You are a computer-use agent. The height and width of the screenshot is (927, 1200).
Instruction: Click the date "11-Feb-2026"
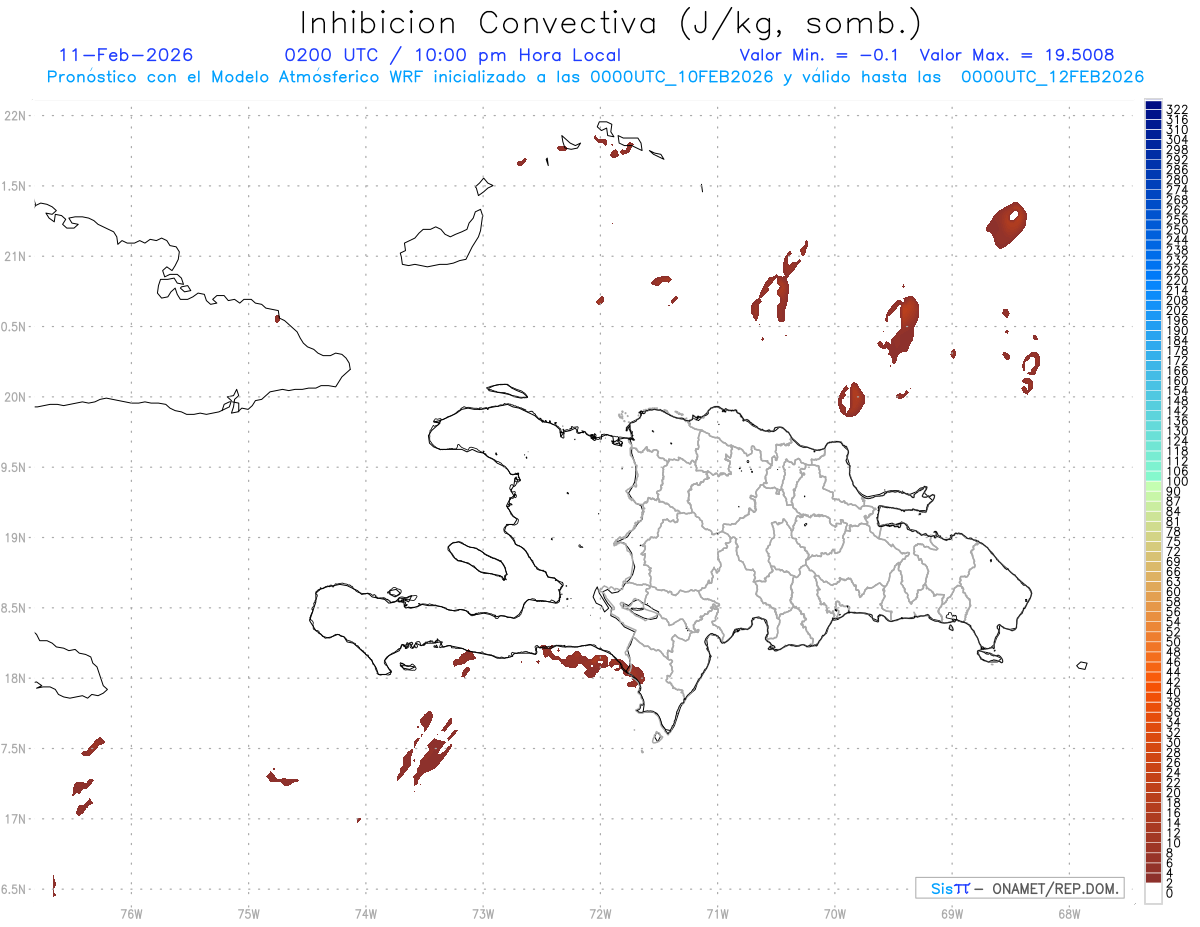[x=127, y=55]
